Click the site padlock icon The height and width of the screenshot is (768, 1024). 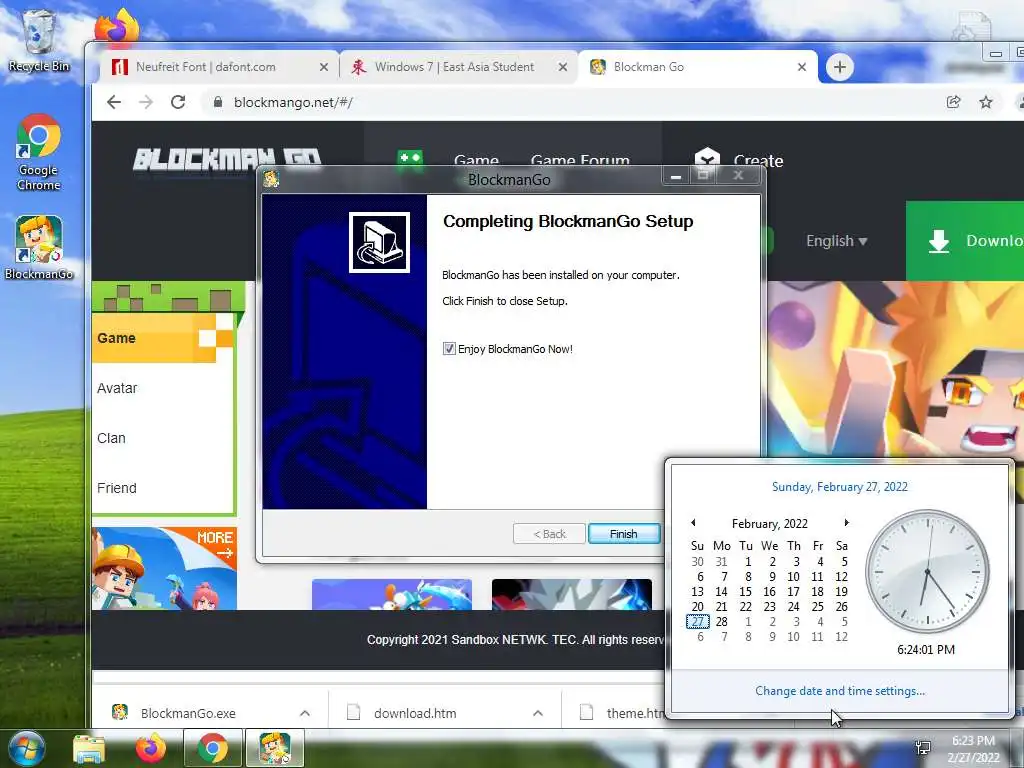click(218, 102)
